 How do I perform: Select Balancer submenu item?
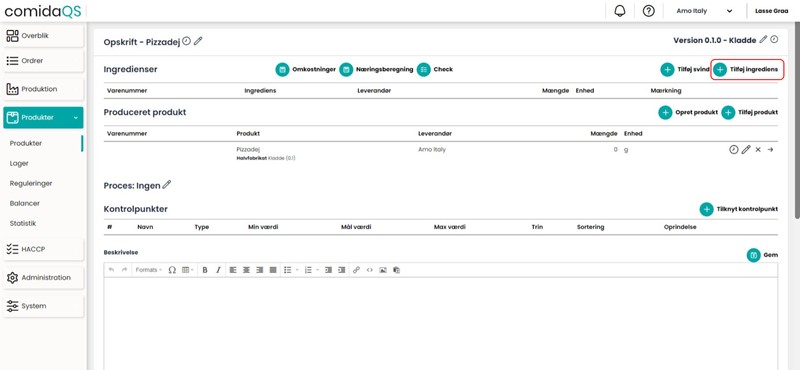coord(24,203)
